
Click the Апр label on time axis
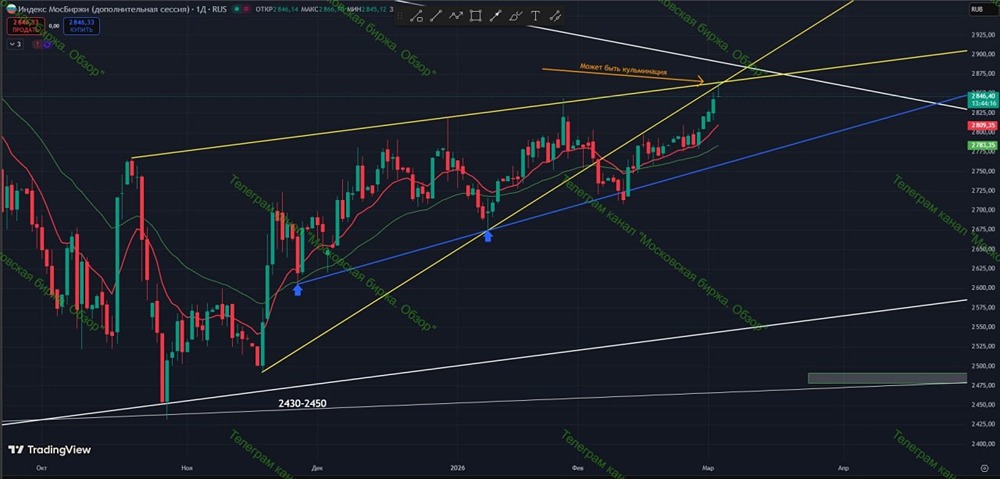[844, 468]
